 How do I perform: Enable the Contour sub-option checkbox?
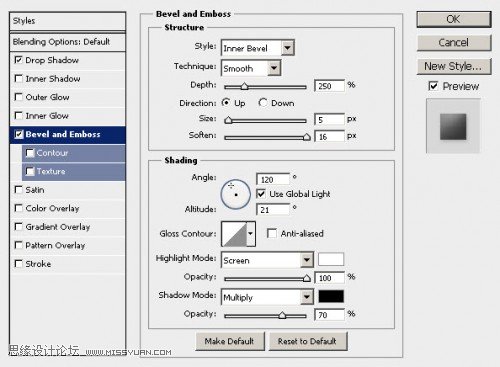[30, 153]
